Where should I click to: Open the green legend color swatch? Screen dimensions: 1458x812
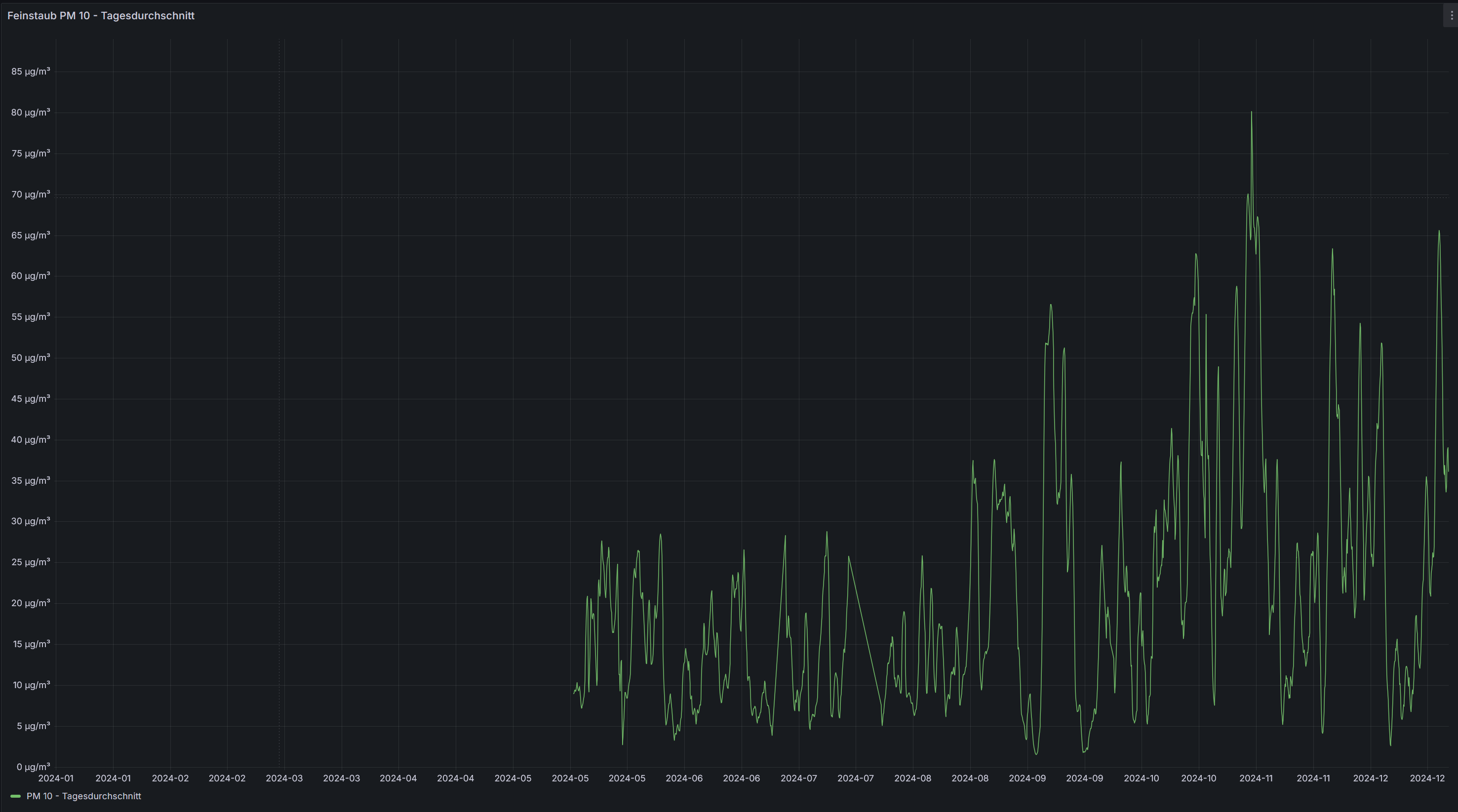[x=16, y=796]
